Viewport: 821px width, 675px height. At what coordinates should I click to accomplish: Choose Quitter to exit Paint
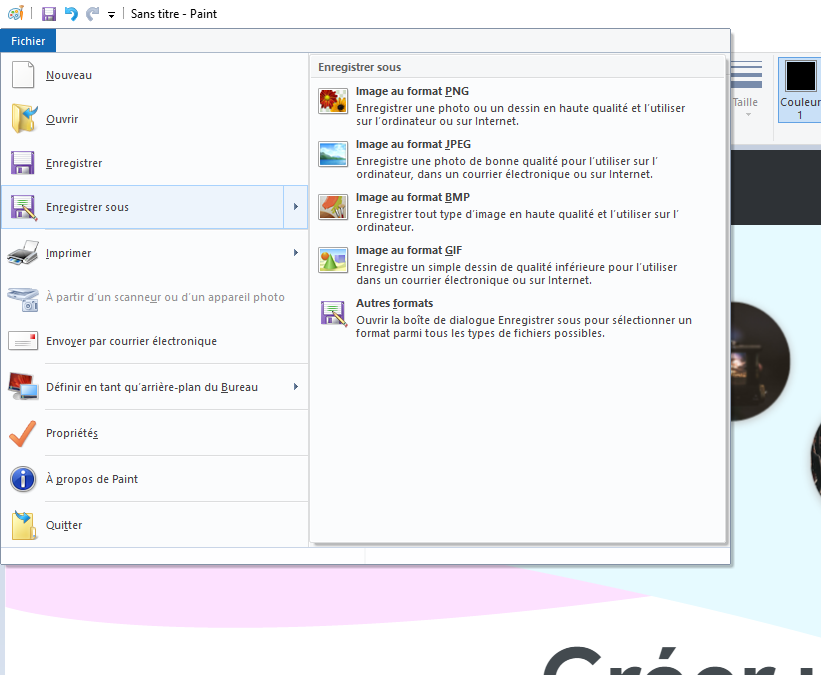pyautogui.click(x=64, y=525)
